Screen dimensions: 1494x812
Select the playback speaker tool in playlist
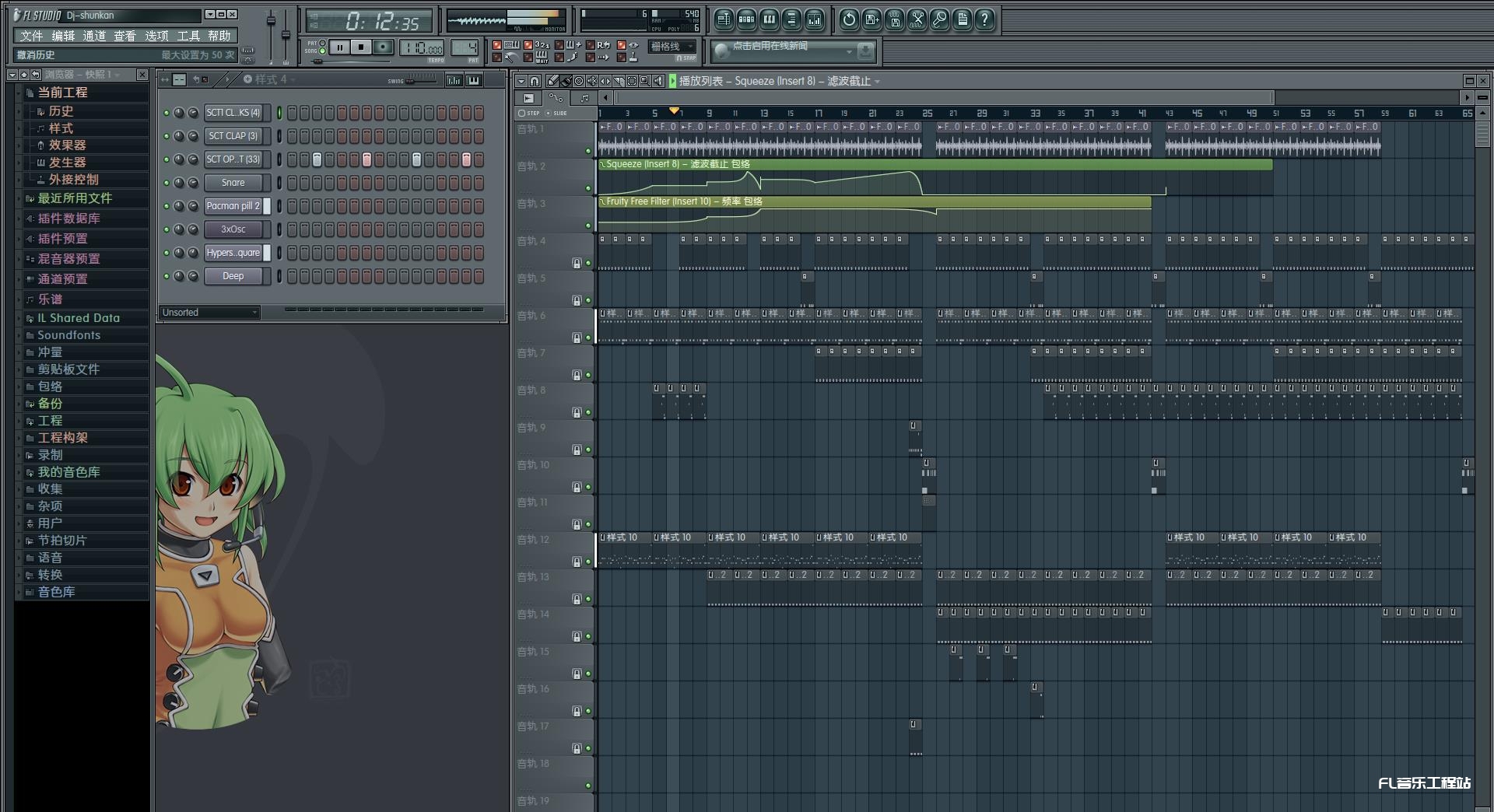click(658, 81)
